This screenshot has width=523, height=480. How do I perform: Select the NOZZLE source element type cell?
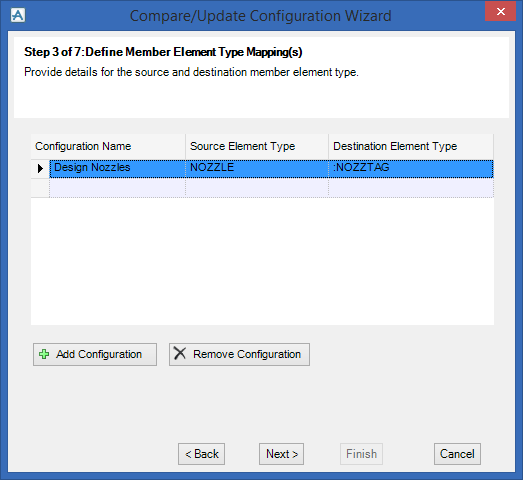[257, 168]
